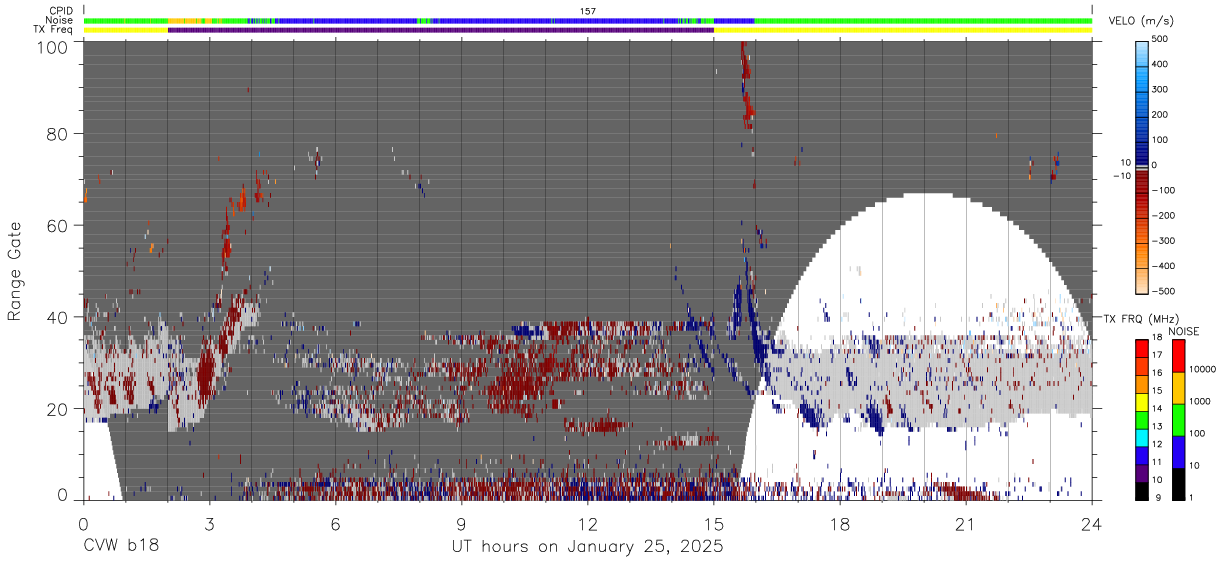The image size is (1228, 567).
Task: Click the 500 tick on velocity colorbar
Action: tap(1160, 39)
